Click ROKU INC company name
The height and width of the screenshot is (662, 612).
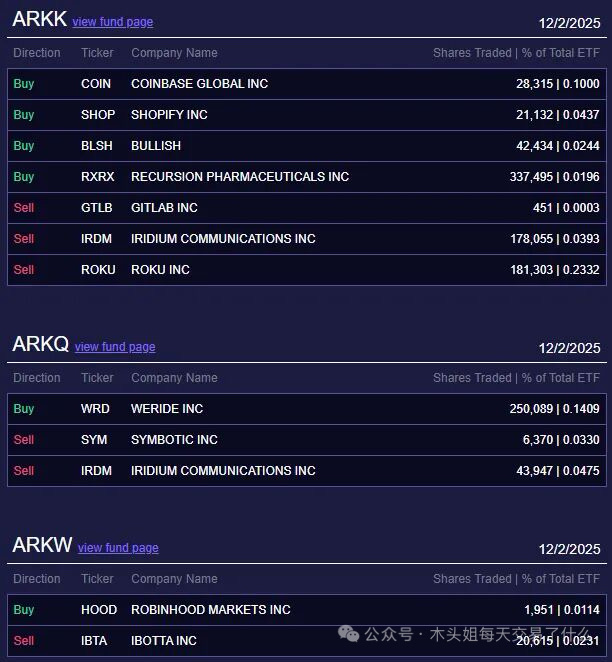(x=160, y=270)
